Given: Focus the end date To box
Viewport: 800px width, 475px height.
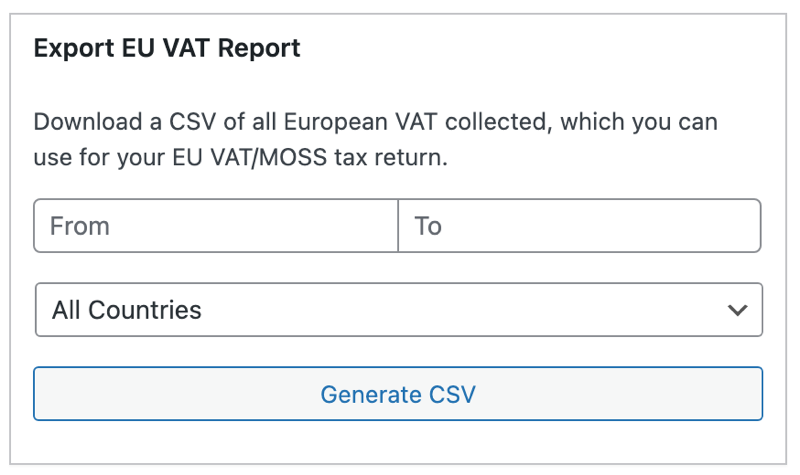Looking at the screenshot, I should click(580, 226).
